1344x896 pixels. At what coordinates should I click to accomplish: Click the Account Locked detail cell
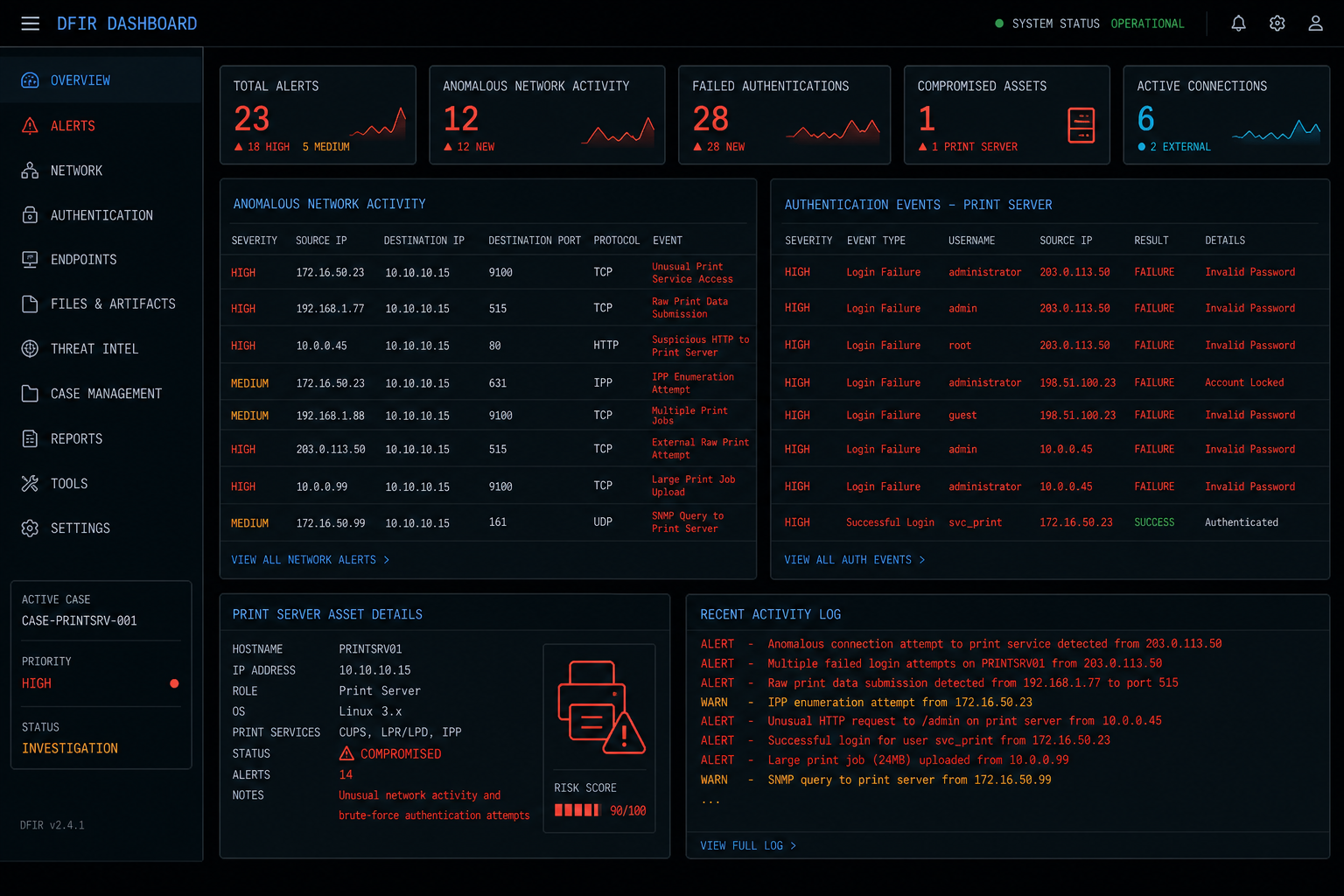pyautogui.click(x=1244, y=382)
